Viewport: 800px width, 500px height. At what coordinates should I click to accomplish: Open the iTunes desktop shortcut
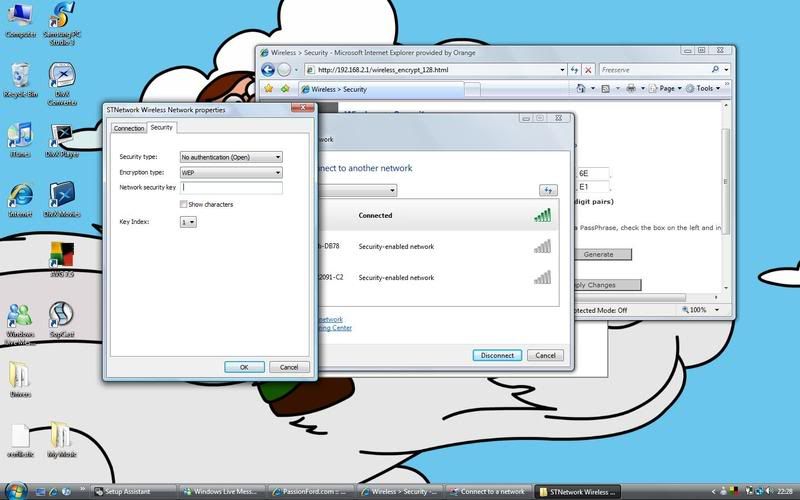pos(19,138)
